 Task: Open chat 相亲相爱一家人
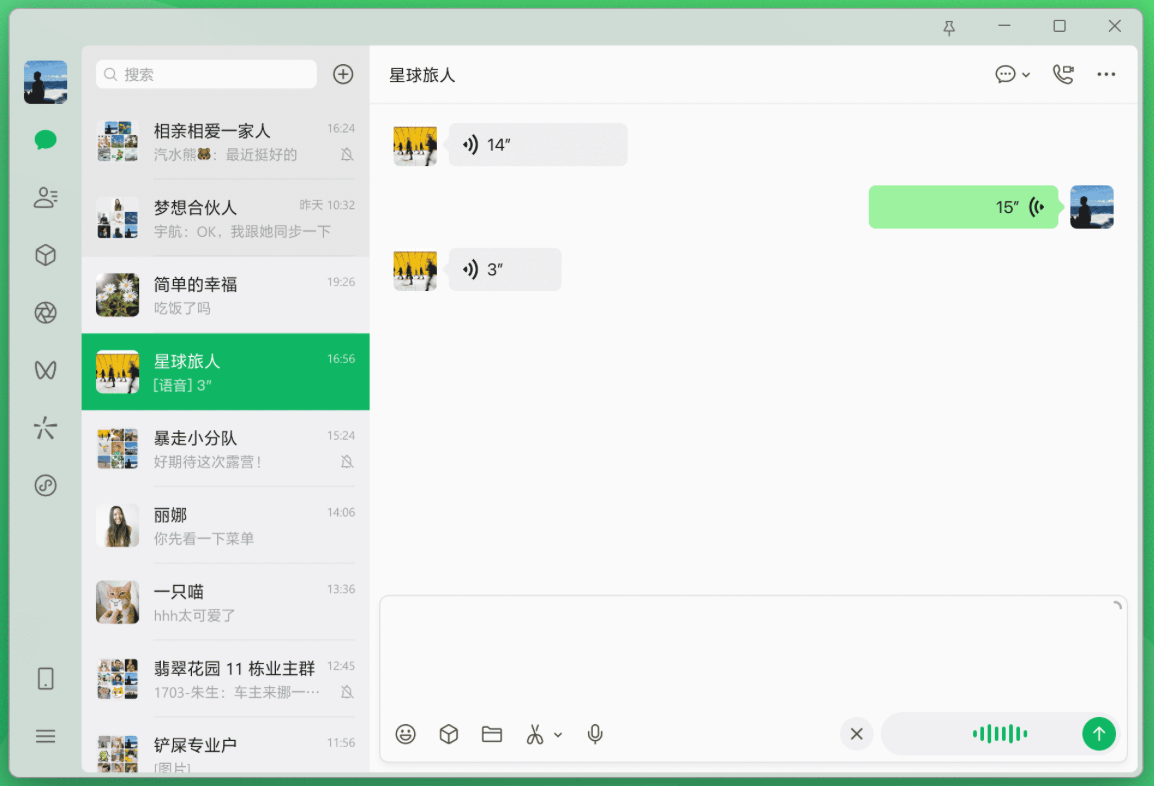pos(225,141)
